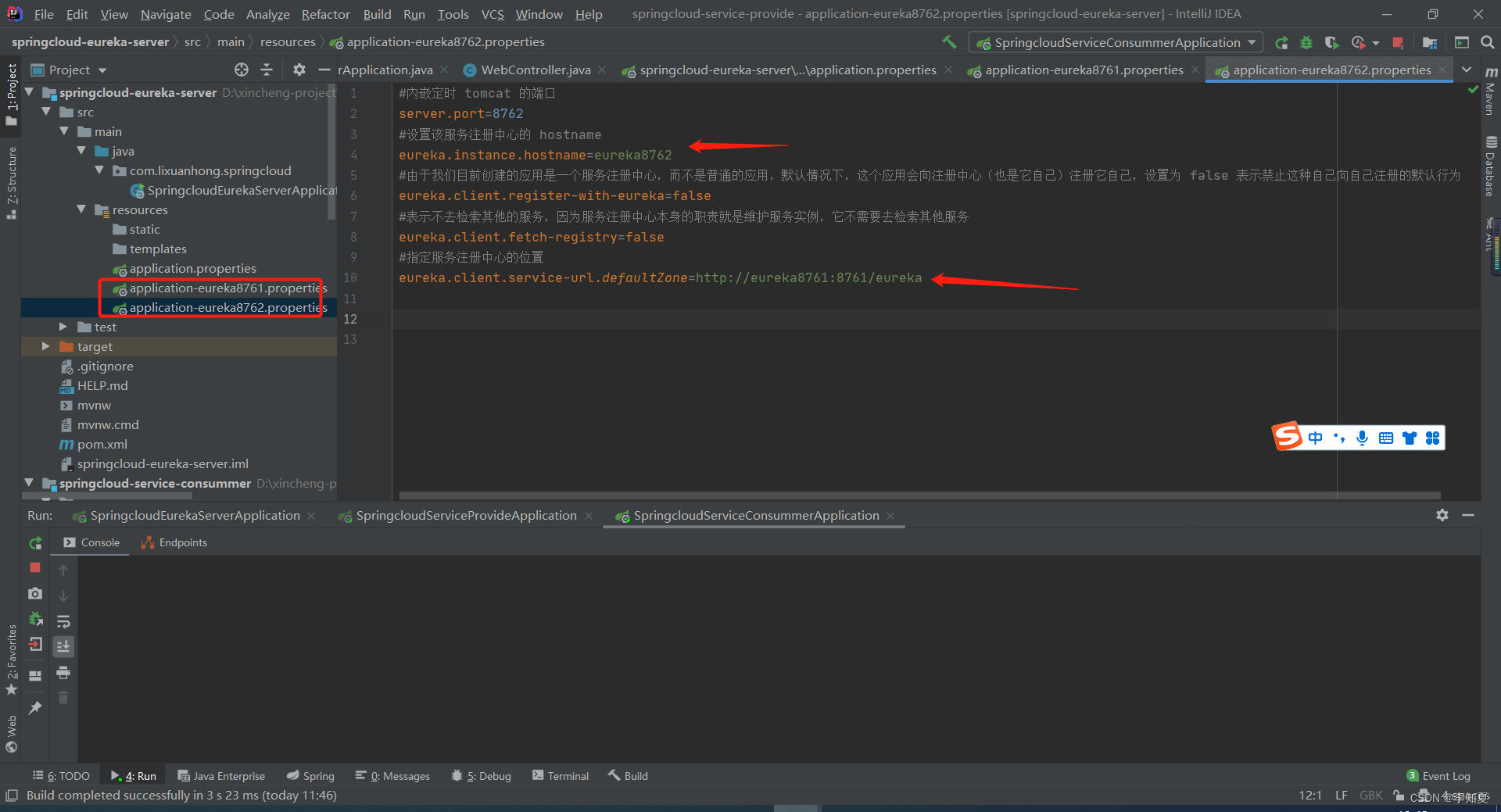Expand the test folder in the project tree
The width and height of the screenshot is (1501, 812).
coord(63,327)
